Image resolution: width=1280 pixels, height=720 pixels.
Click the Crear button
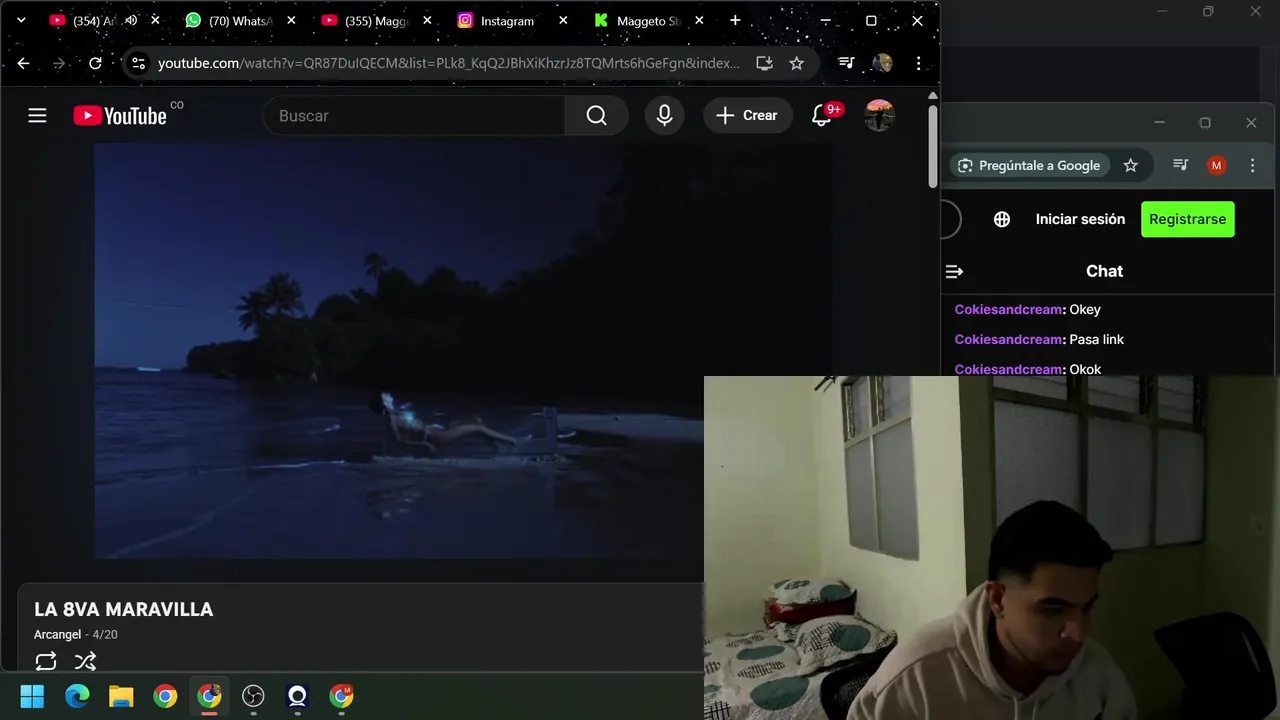(747, 116)
